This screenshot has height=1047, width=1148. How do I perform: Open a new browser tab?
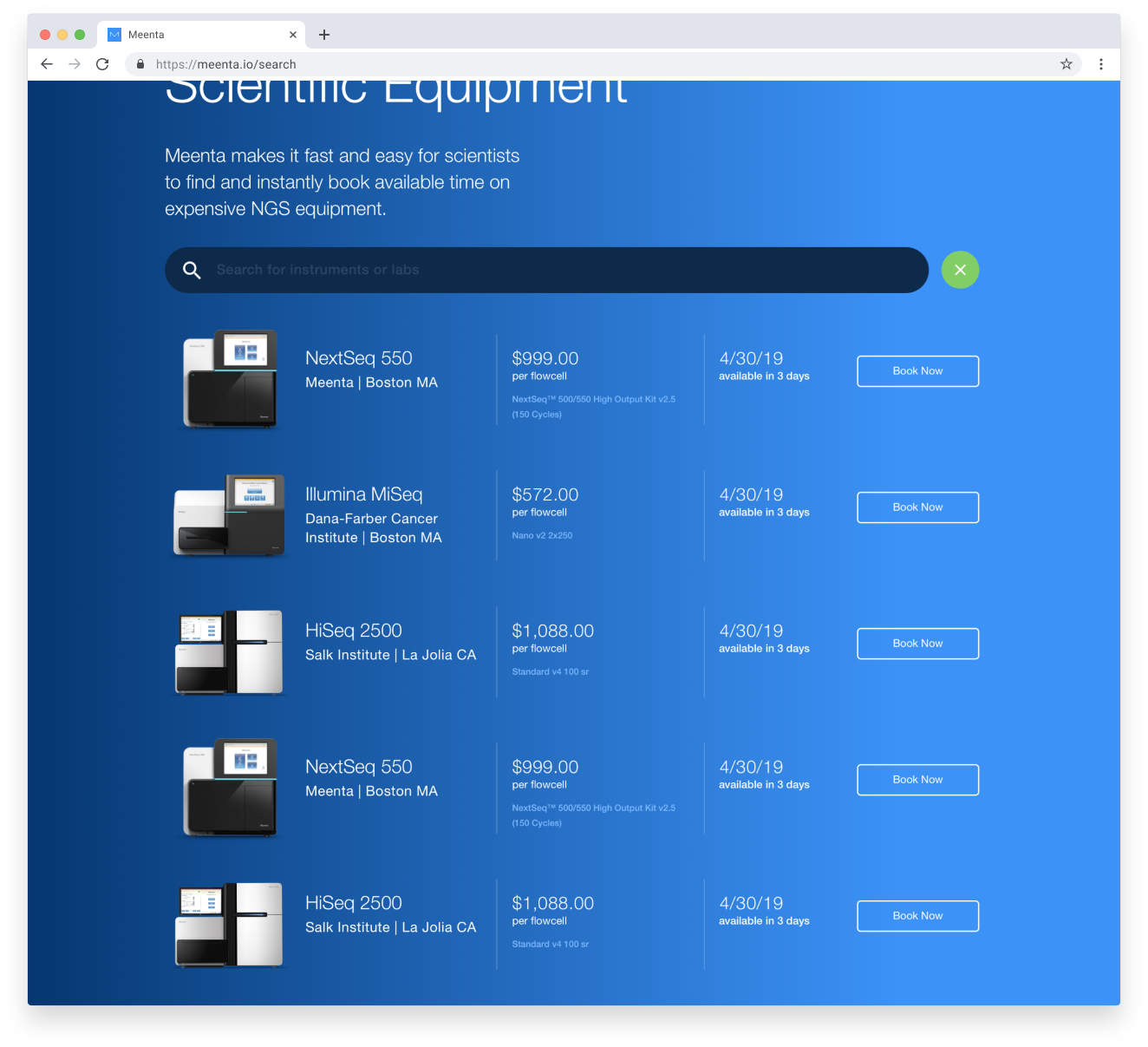(x=324, y=35)
